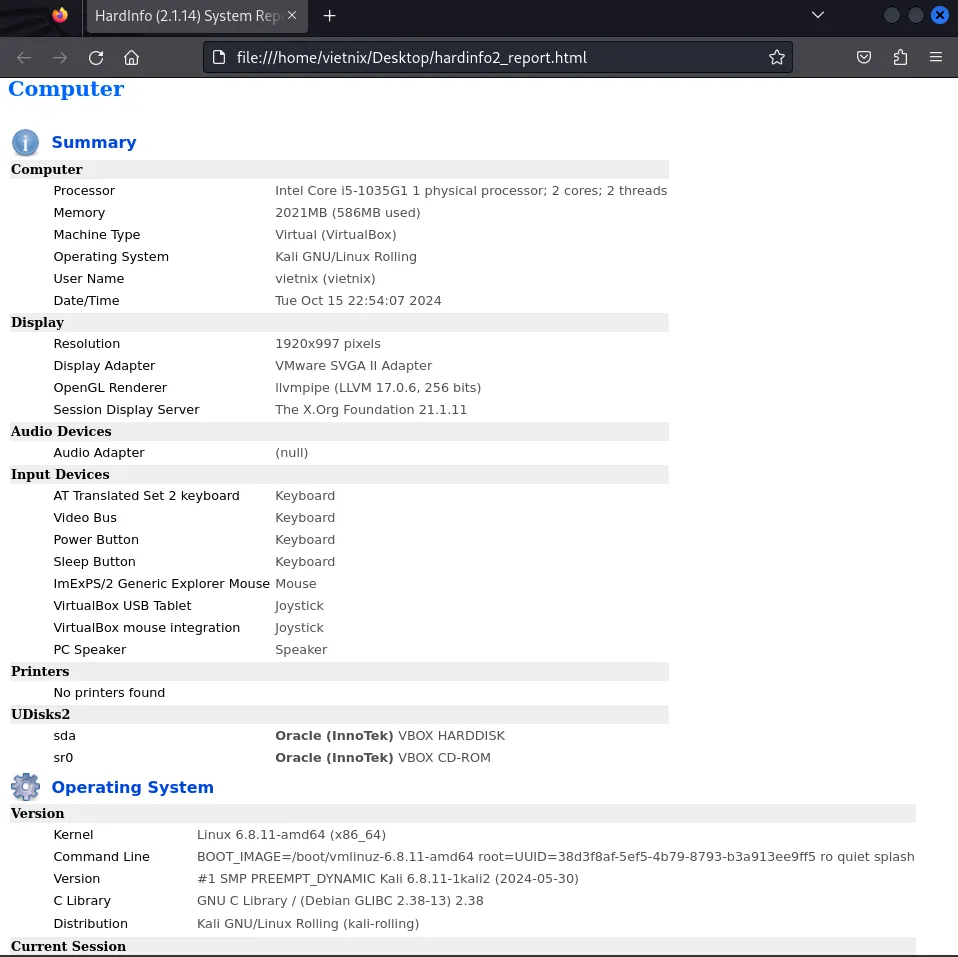This screenshot has width=958, height=957.
Task: Open a new tab with the plus button
Action: click(x=329, y=16)
